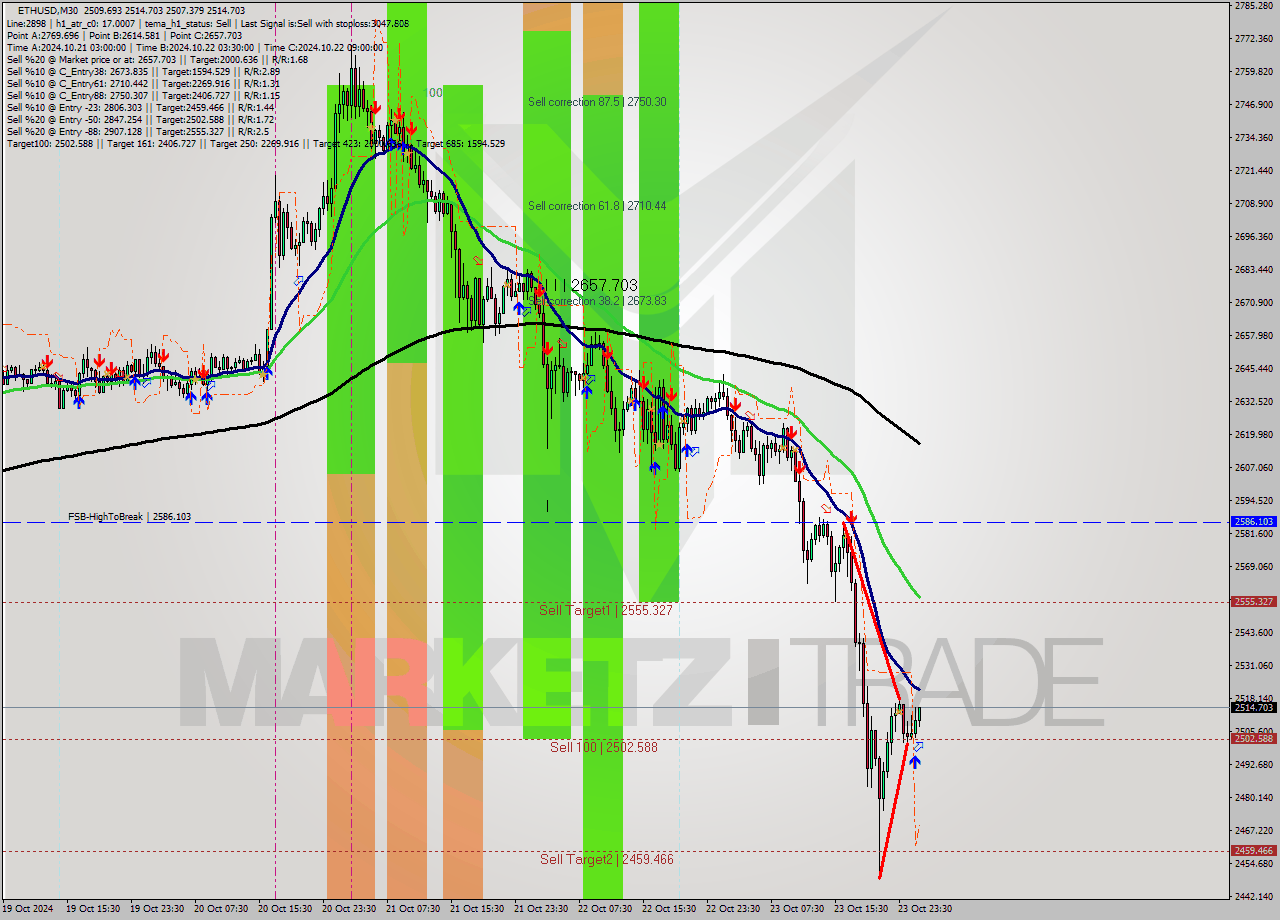Click the 2619.980 price axis value
This screenshot has width=1280, height=920.
tap(1254, 435)
